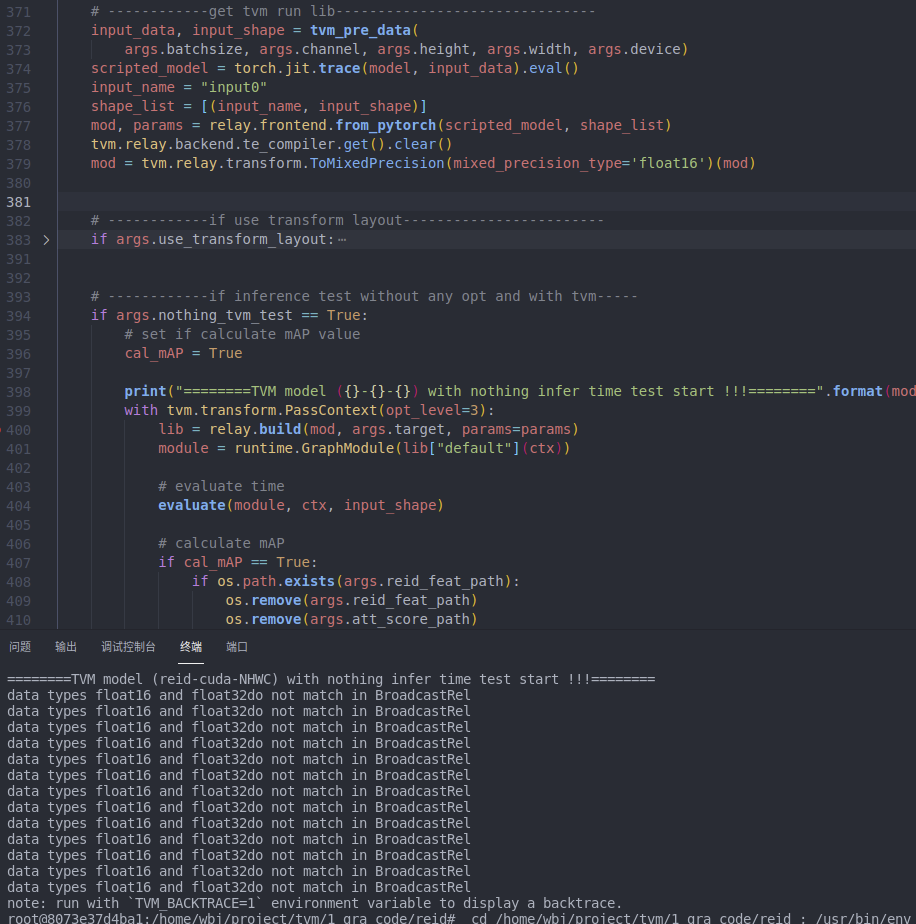Place cursor on the 'float16' string literal
This screenshot has width=916, height=924.
tap(671, 163)
